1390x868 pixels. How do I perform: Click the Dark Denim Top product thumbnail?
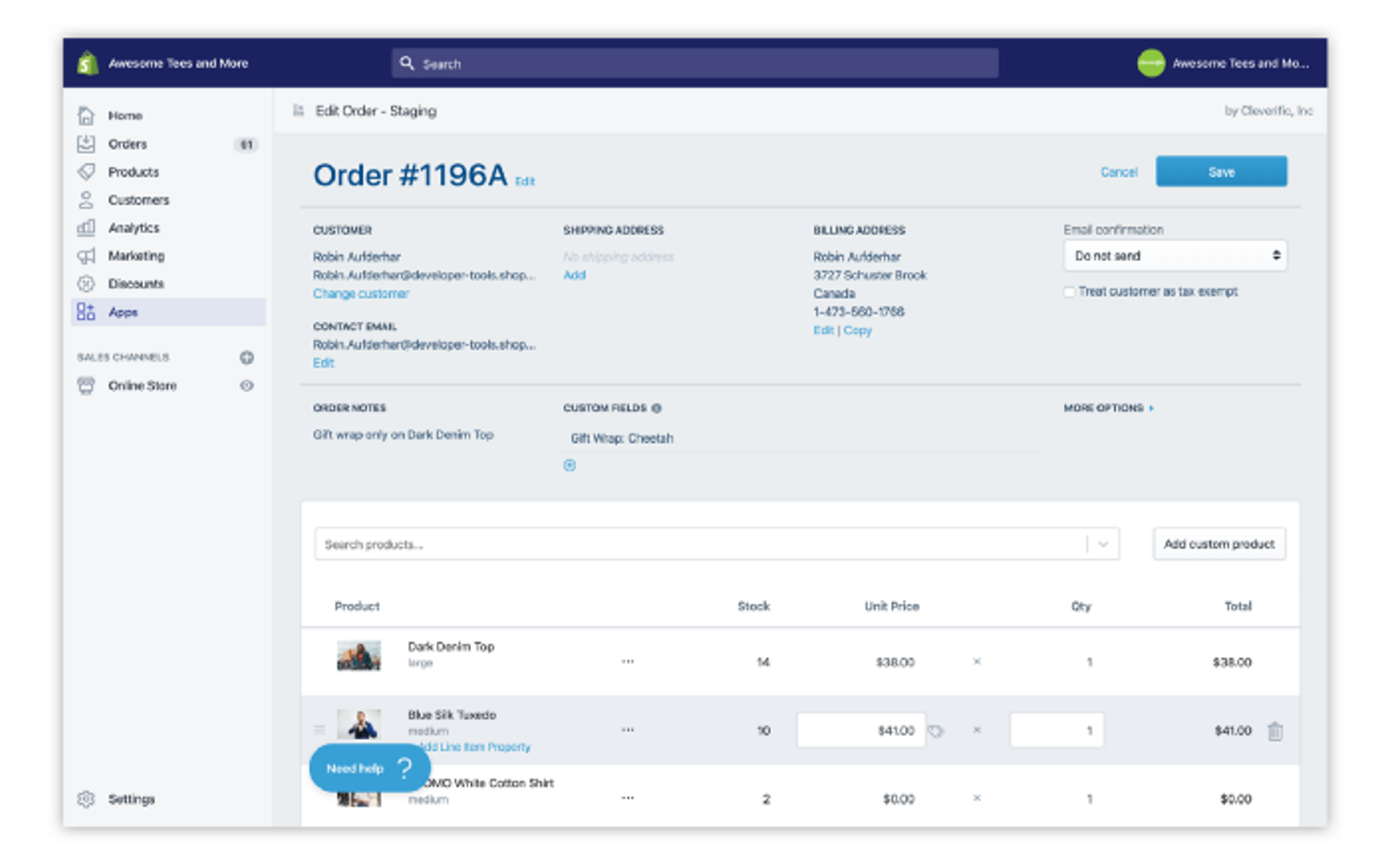[359, 655]
